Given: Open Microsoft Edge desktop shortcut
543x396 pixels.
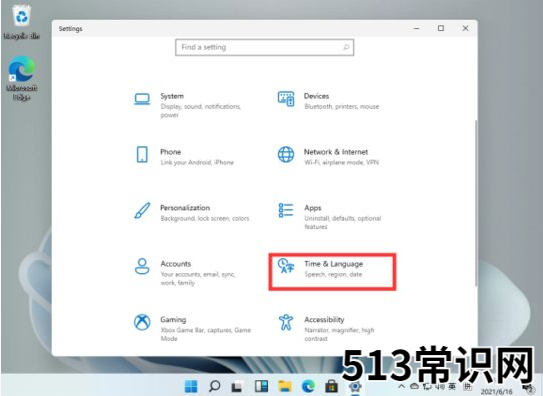Looking at the screenshot, I should tap(21, 78).
